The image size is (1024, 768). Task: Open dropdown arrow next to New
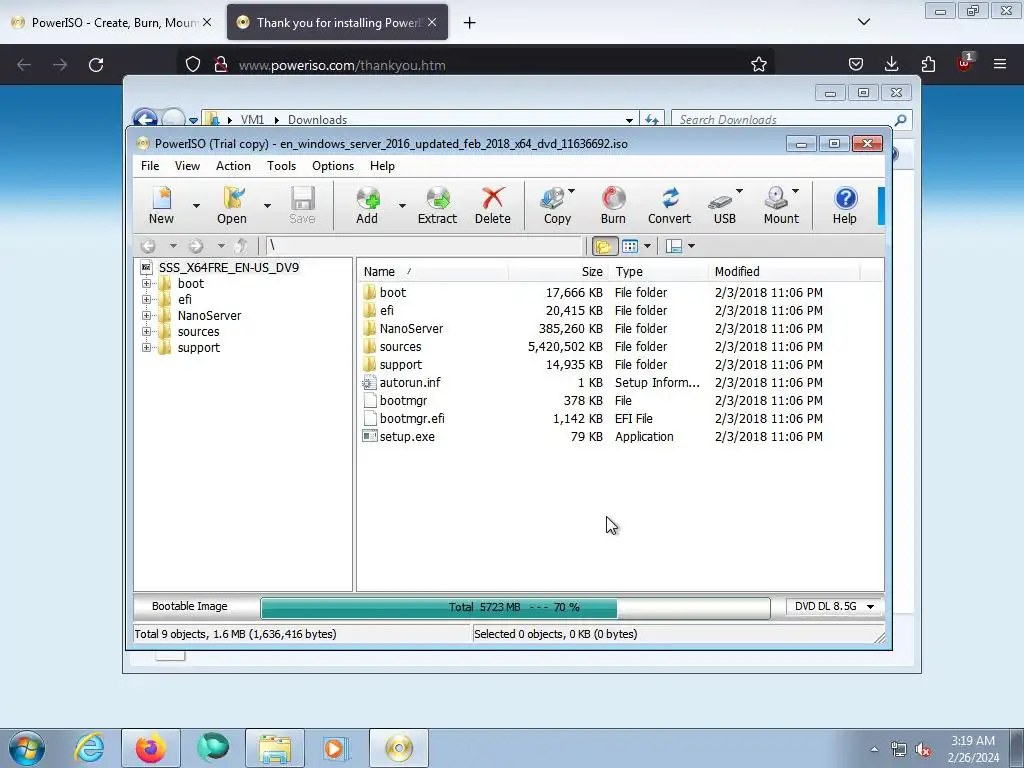click(x=196, y=205)
